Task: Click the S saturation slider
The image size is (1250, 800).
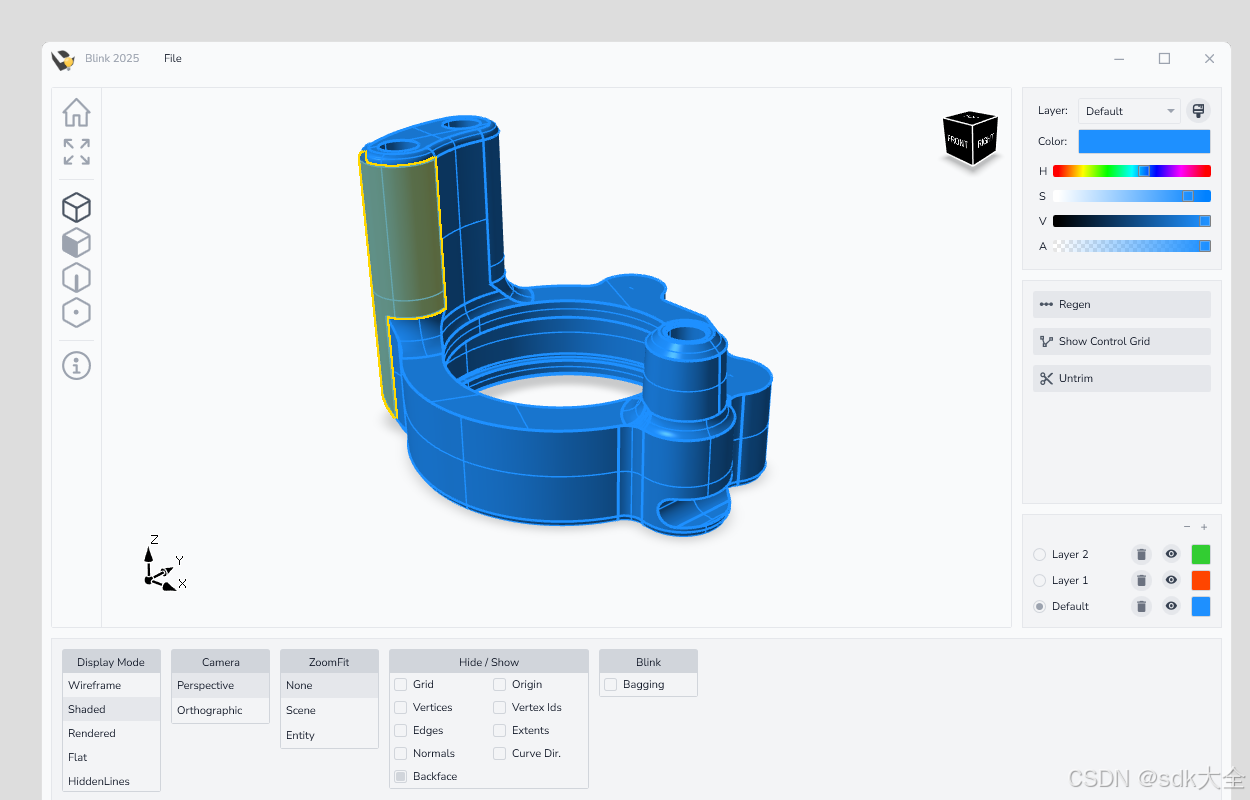Action: pyautogui.click(x=1132, y=196)
